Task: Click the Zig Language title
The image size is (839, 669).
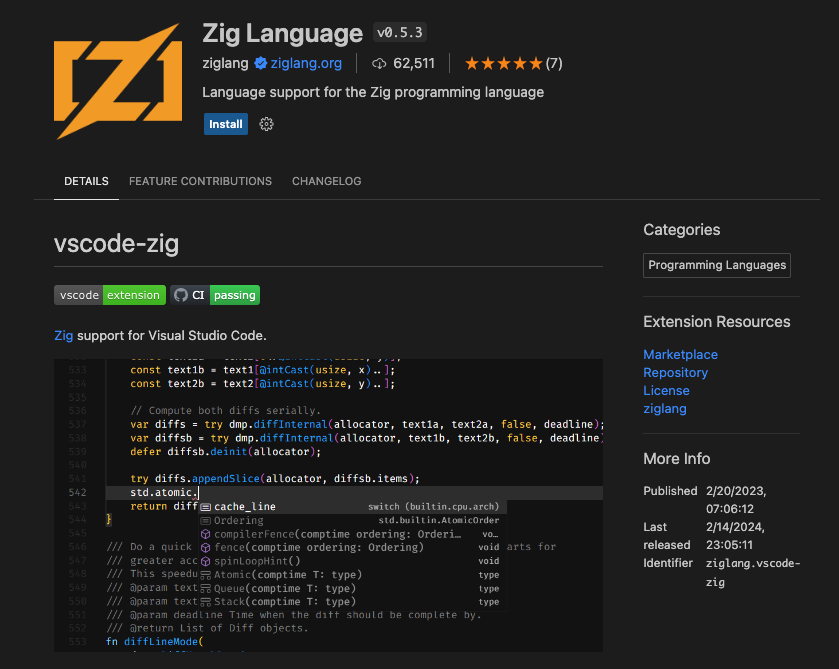Action: click(x=283, y=34)
